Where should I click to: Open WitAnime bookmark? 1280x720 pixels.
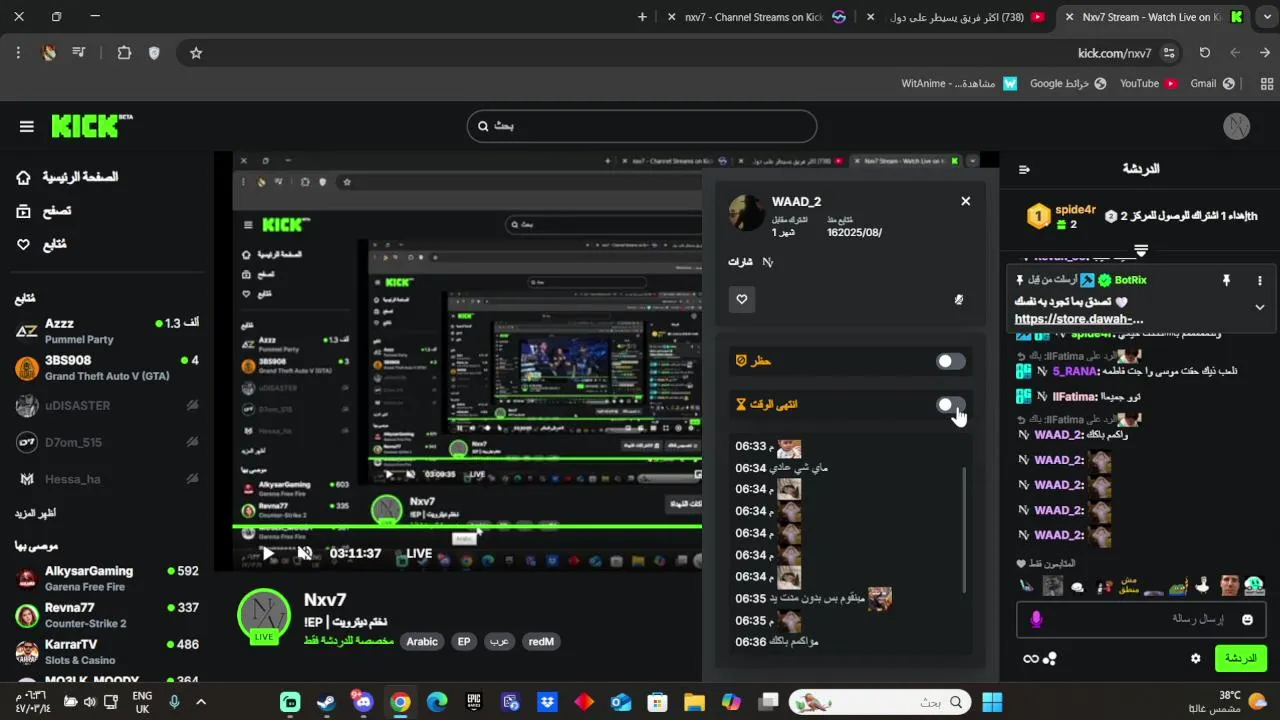[x=959, y=83]
